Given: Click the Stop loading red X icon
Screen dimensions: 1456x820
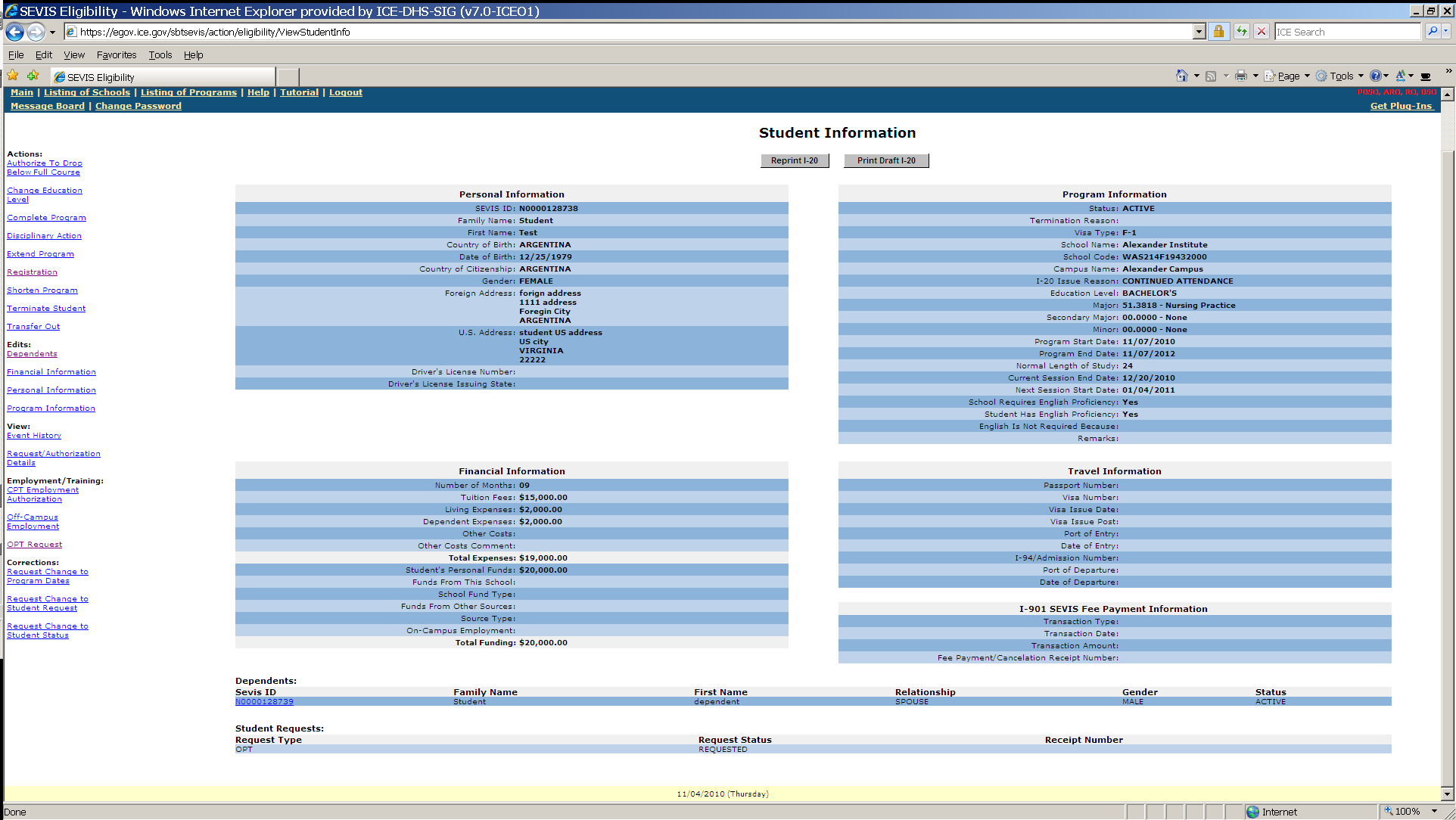Looking at the screenshot, I should coord(1262,32).
